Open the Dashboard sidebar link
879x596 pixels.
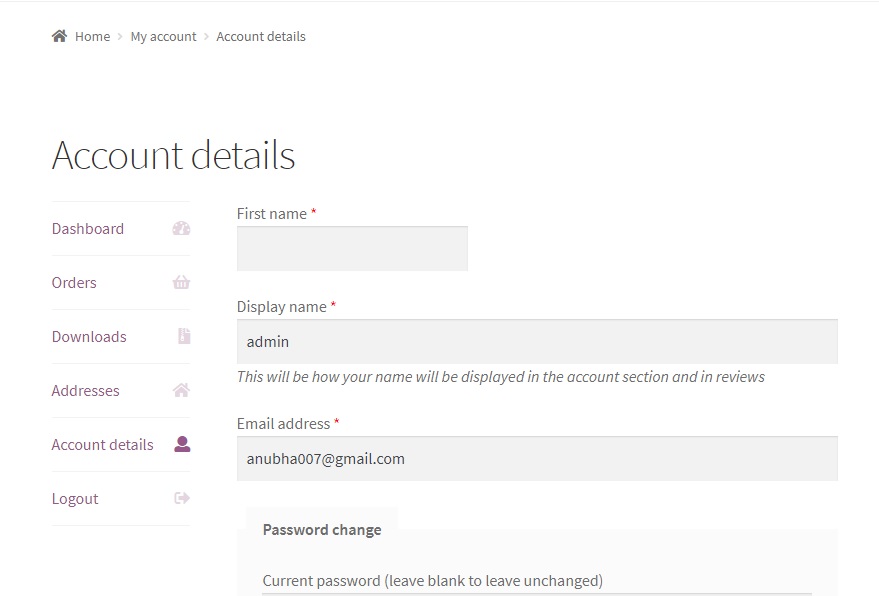pos(88,229)
